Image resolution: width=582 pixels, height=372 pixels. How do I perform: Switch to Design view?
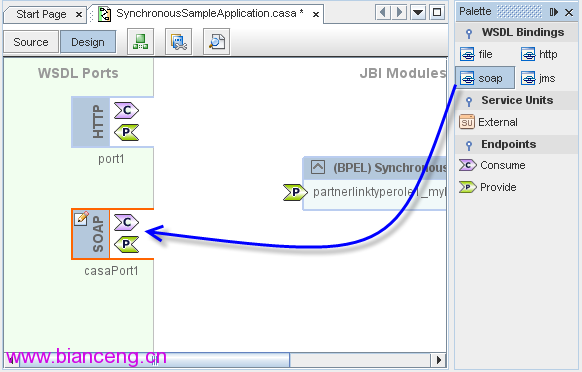88,42
